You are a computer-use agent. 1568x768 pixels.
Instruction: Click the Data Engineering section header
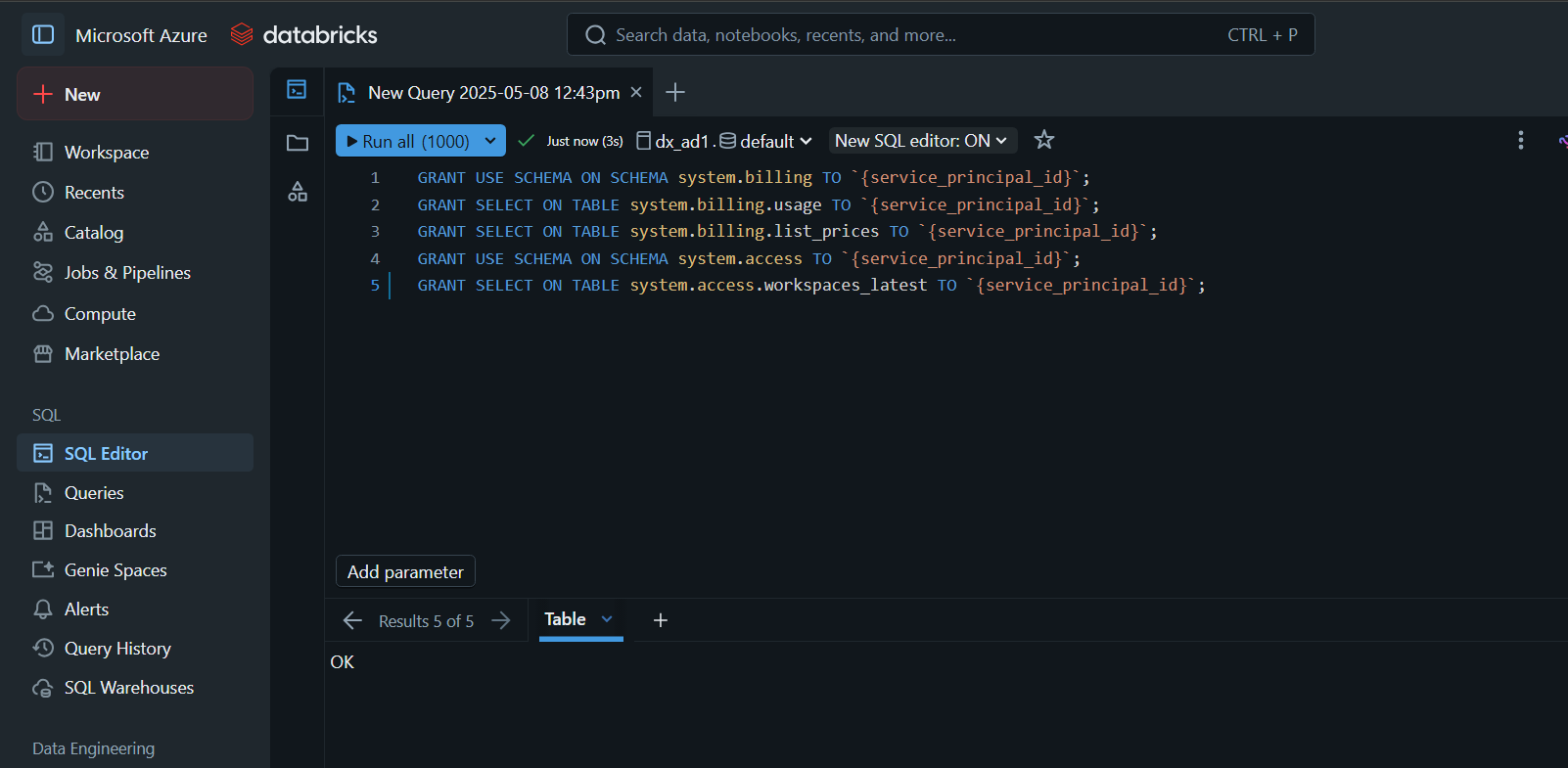click(93, 748)
